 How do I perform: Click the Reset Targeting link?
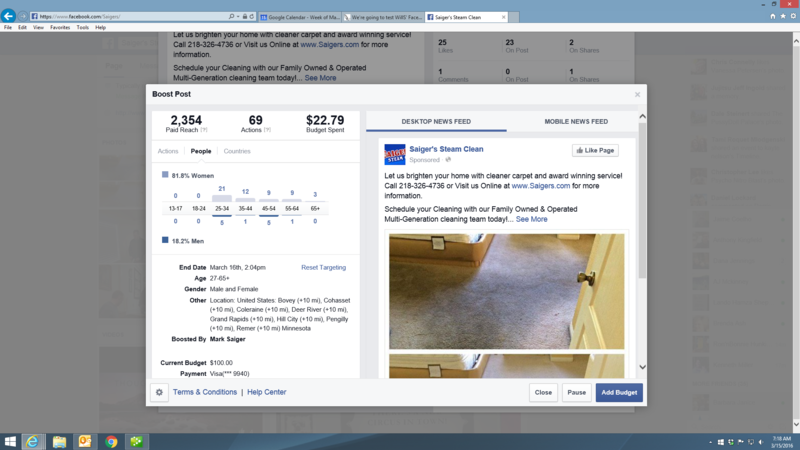323,267
